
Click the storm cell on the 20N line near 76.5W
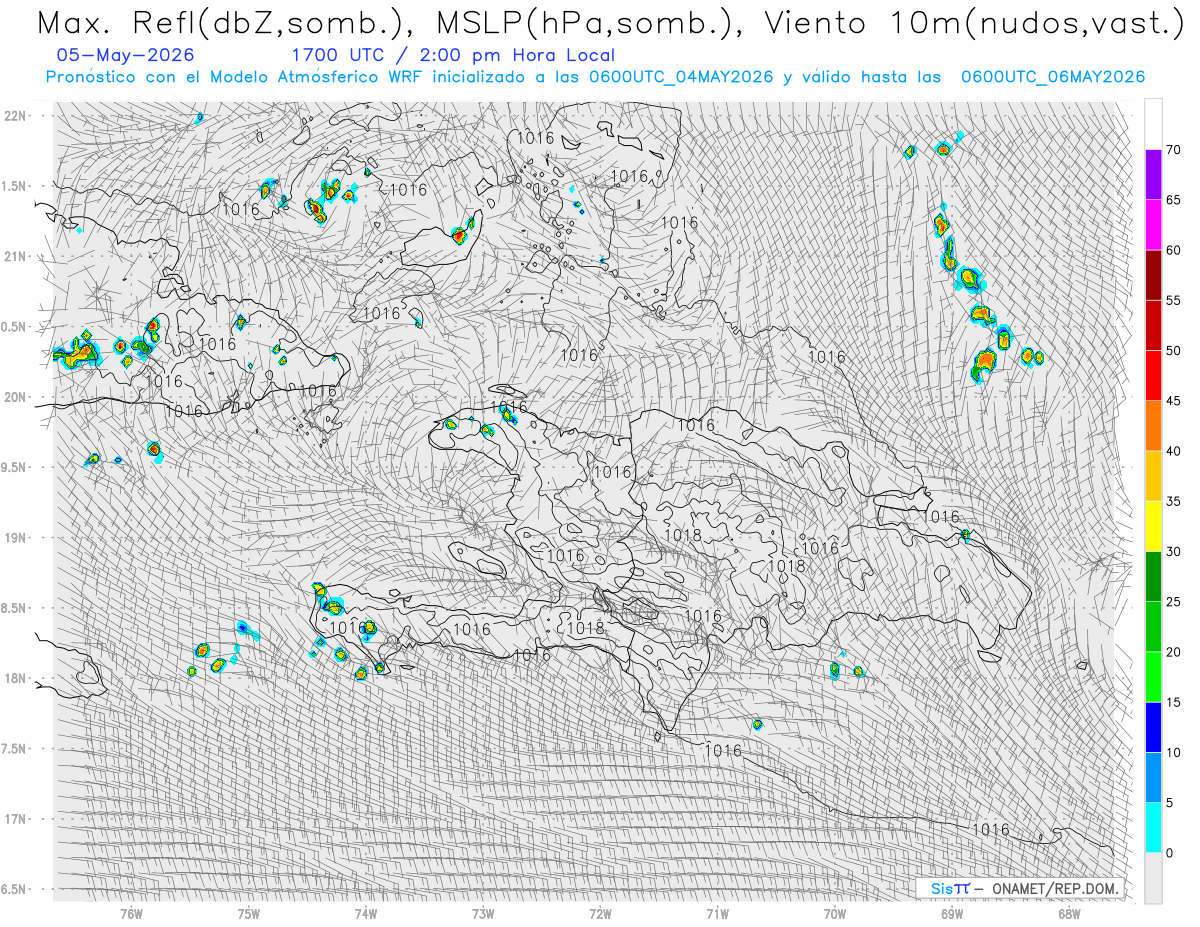click(x=78, y=352)
